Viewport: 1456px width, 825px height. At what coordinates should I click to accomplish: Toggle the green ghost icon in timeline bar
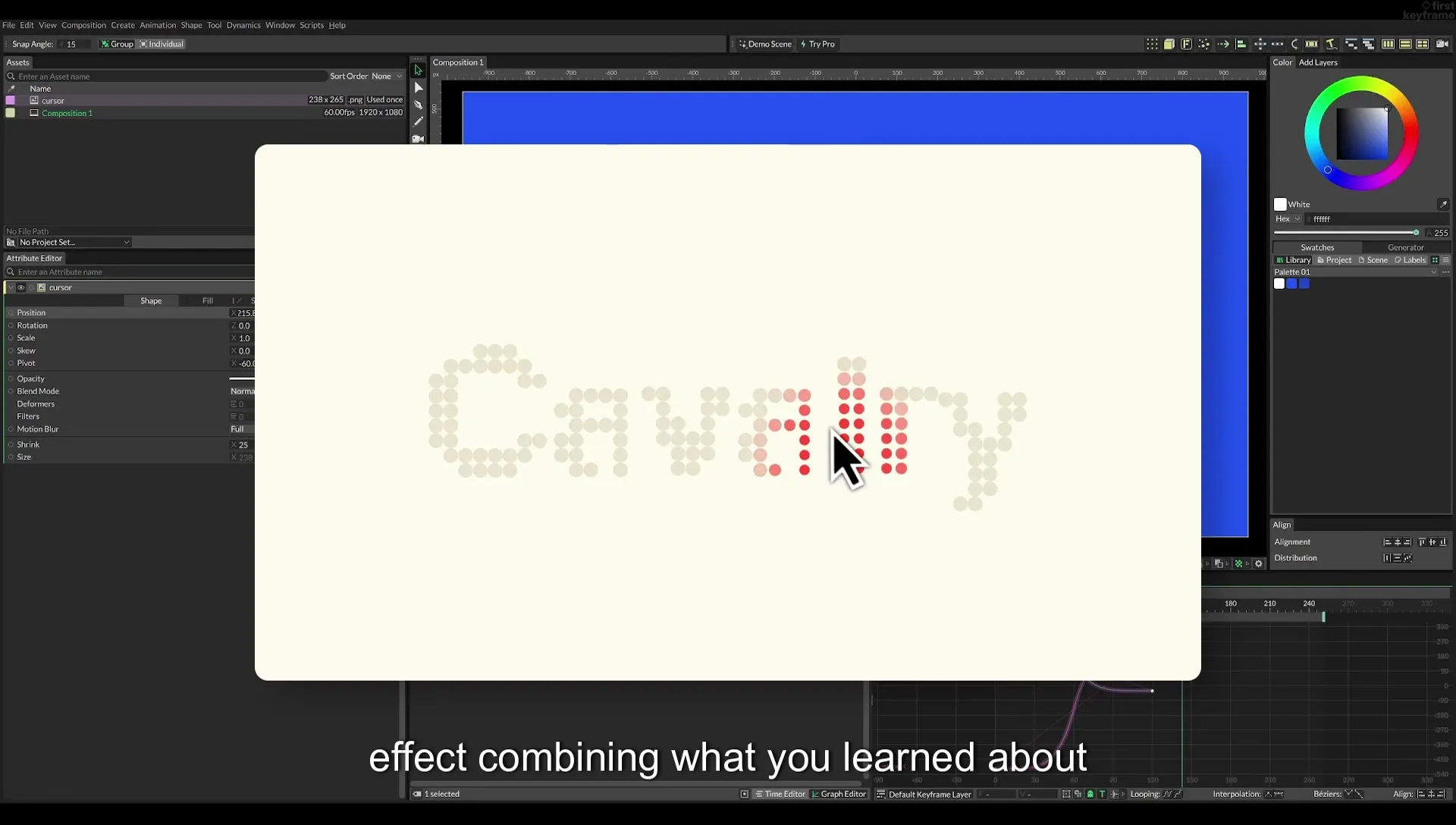[1090, 794]
